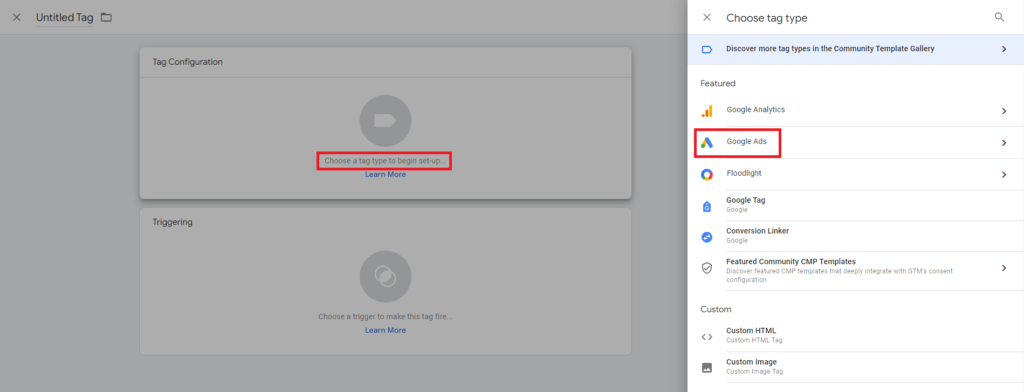Select Google Tag tag type

[856, 205]
